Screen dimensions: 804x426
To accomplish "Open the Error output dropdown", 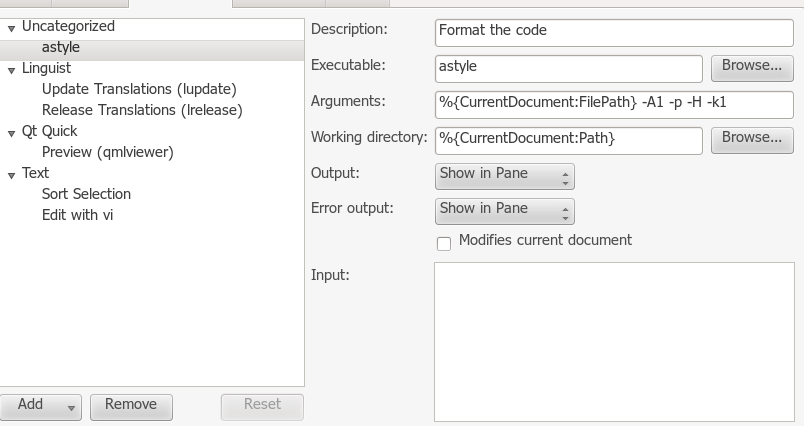I will [x=505, y=211].
